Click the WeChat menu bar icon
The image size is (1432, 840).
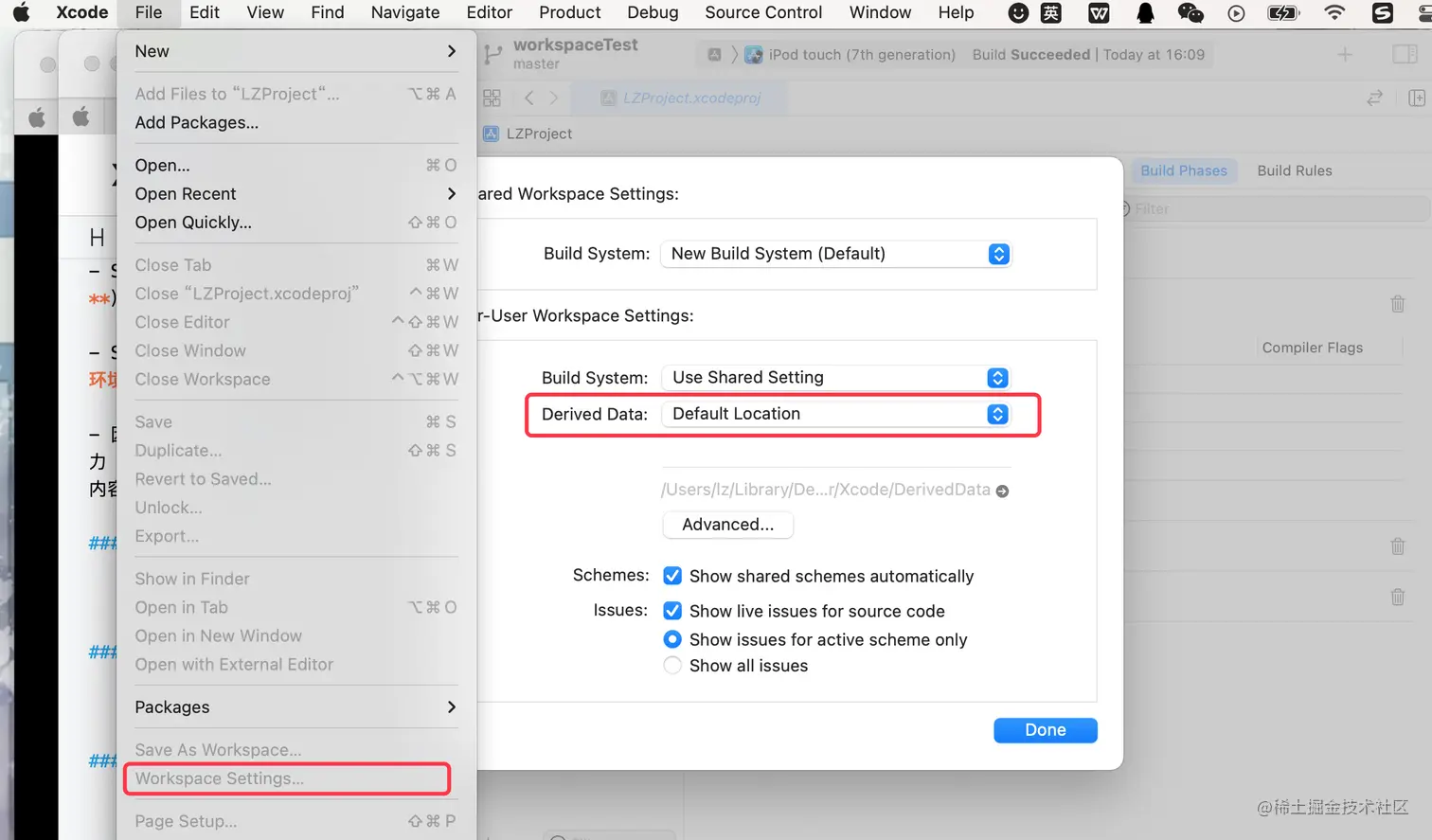(x=1190, y=12)
